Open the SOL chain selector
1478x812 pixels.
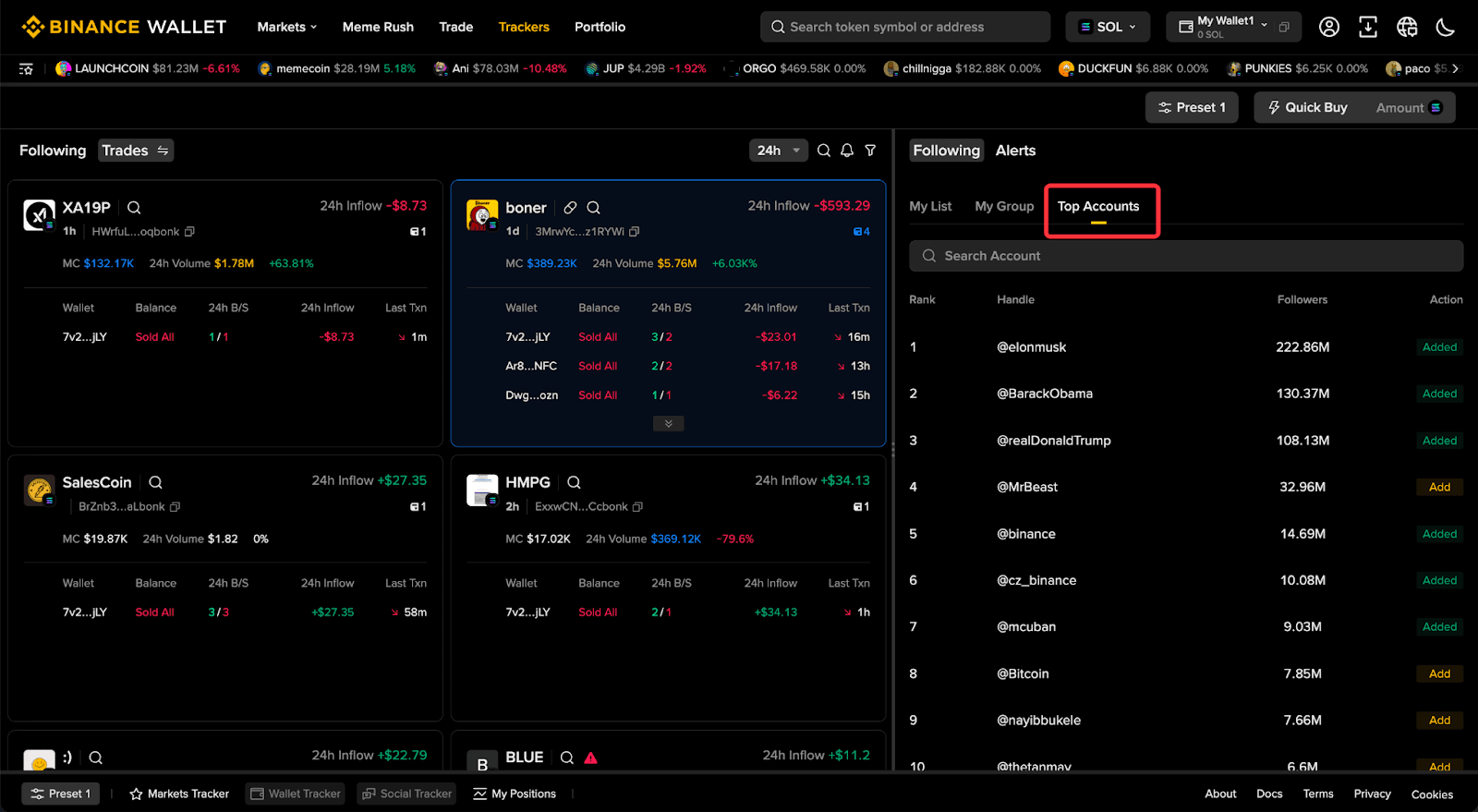(1108, 27)
